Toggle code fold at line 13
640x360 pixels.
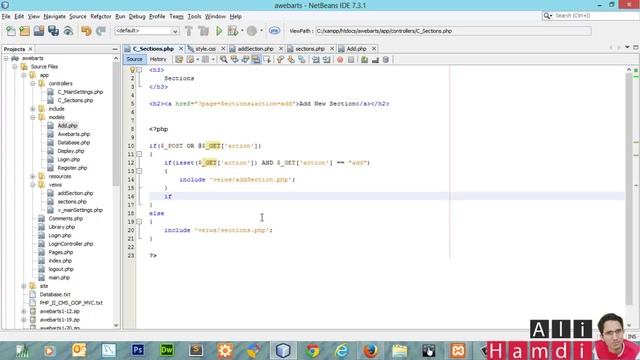click(139, 171)
